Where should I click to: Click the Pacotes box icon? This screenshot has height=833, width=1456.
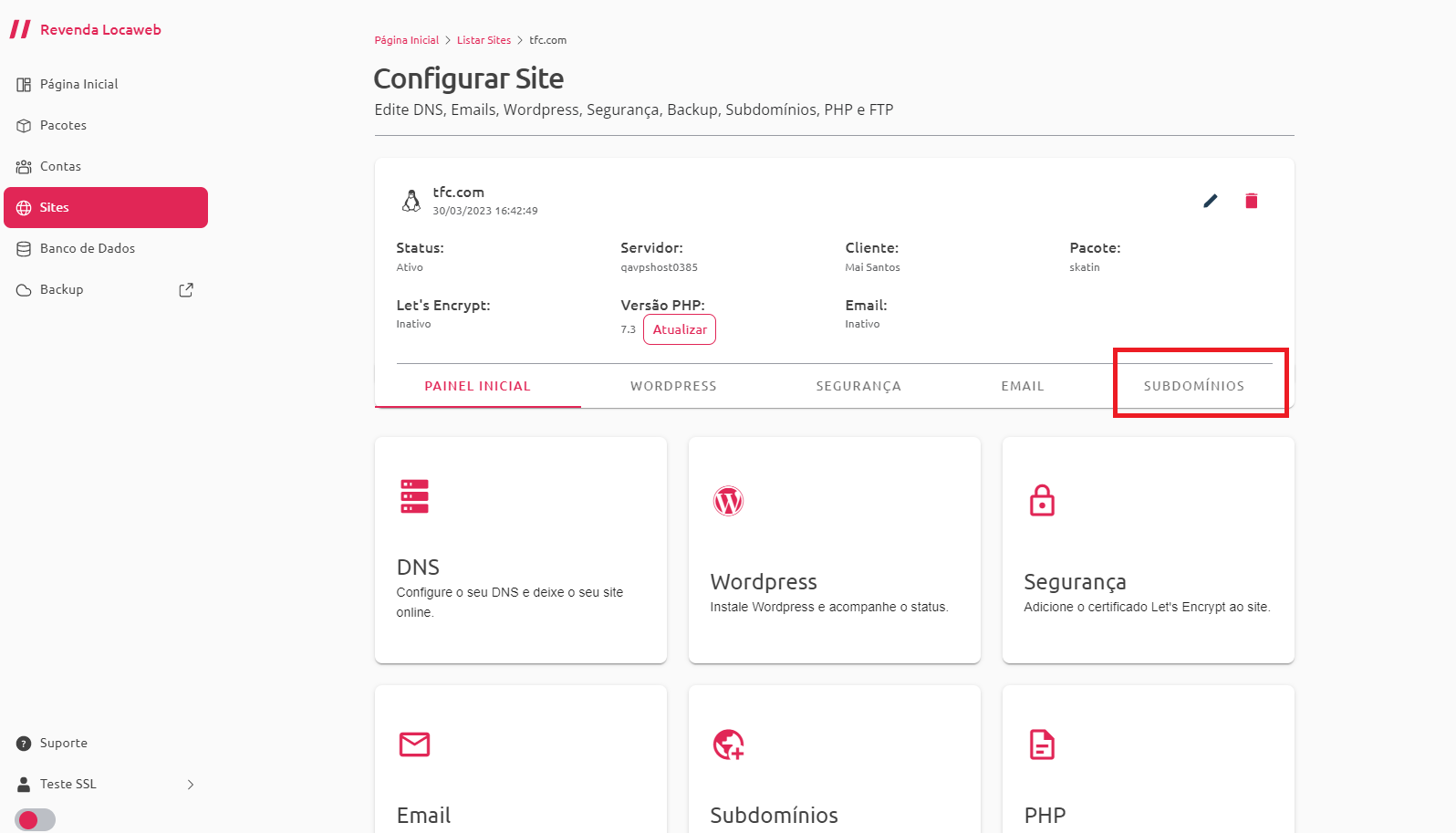pos(24,126)
